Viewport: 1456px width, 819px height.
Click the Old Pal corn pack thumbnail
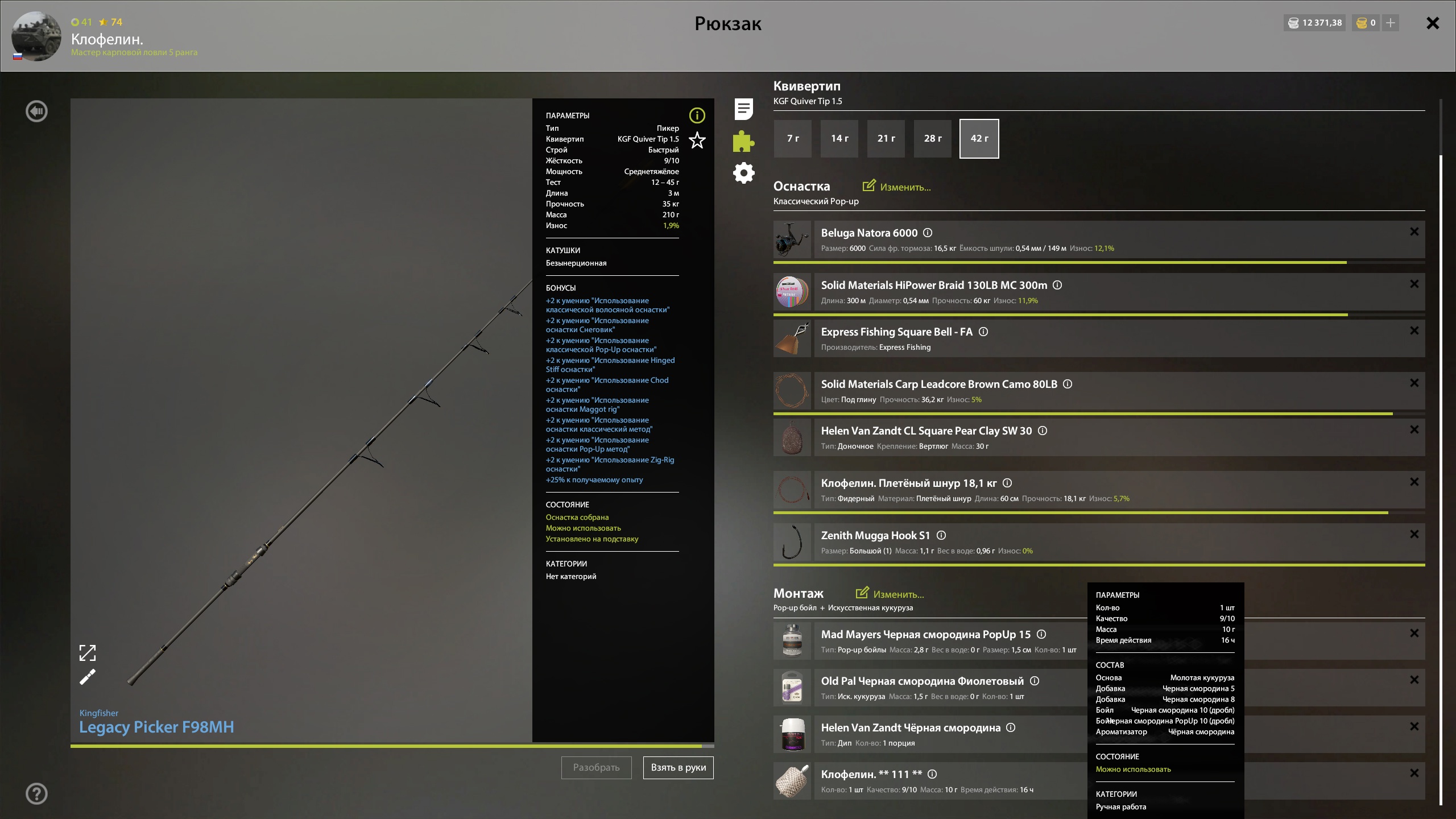pyautogui.click(x=792, y=688)
